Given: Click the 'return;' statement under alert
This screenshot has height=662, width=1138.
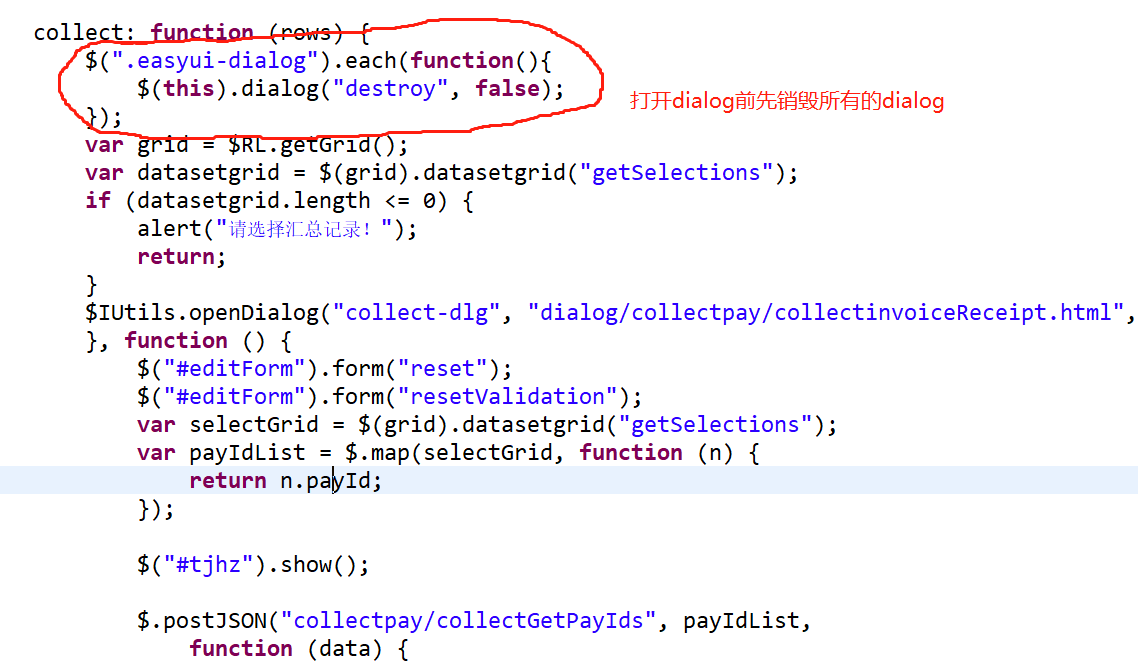Looking at the screenshot, I should point(181,257).
